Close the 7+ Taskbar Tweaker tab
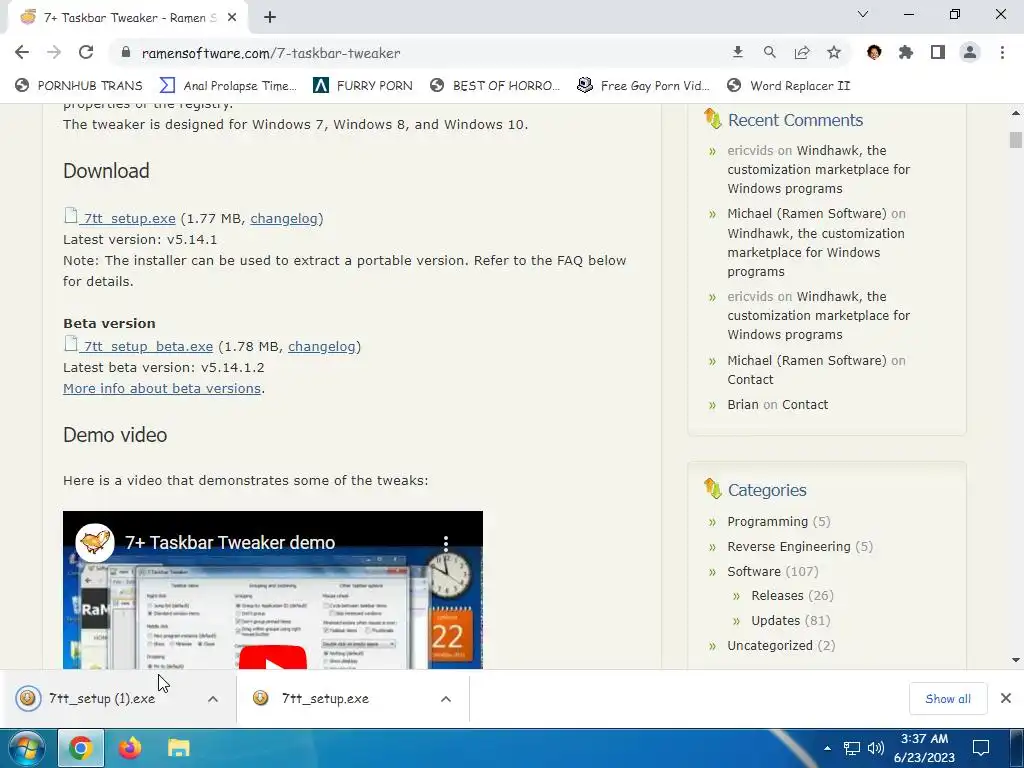The height and width of the screenshot is (768, 1024). (232, 18)
